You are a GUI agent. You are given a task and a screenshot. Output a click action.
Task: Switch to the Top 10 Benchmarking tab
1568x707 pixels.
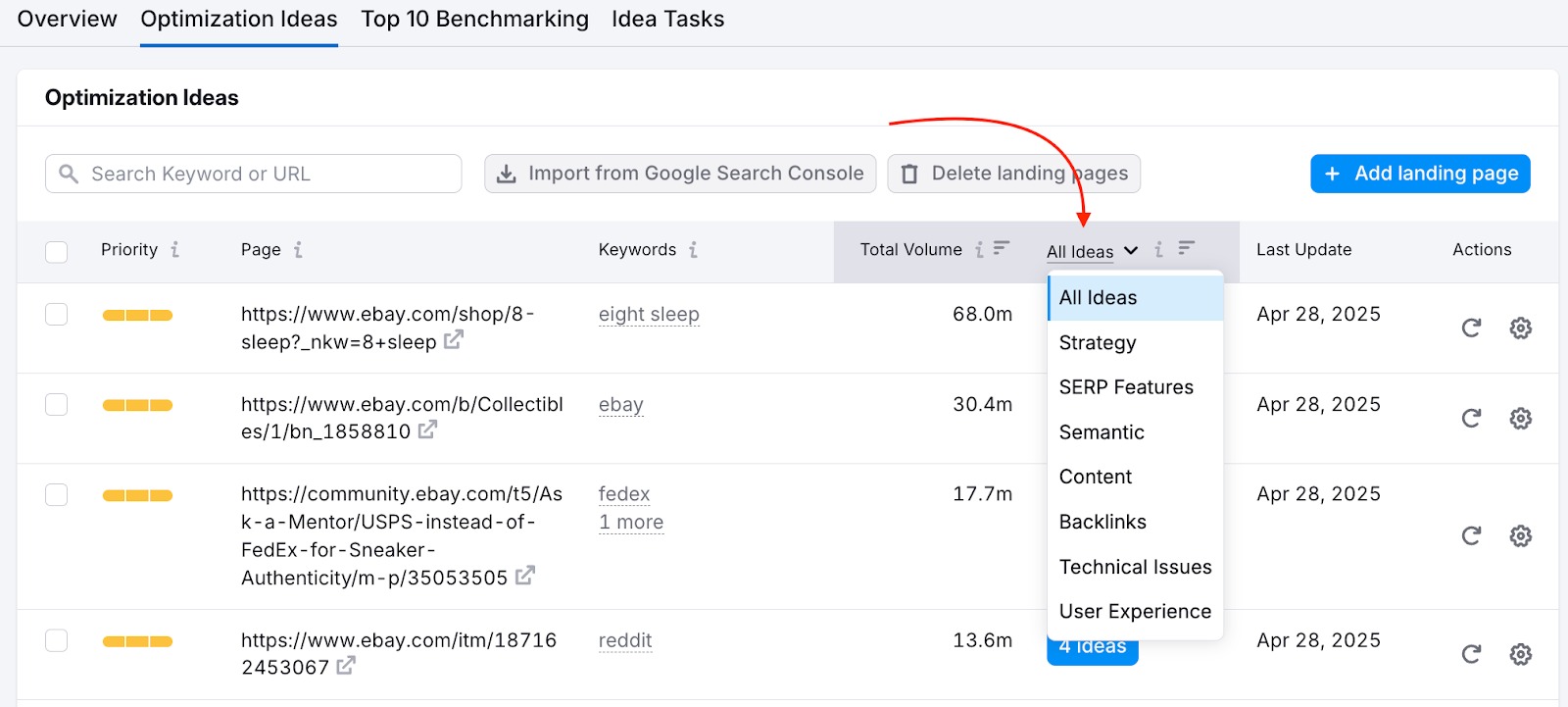474,20
